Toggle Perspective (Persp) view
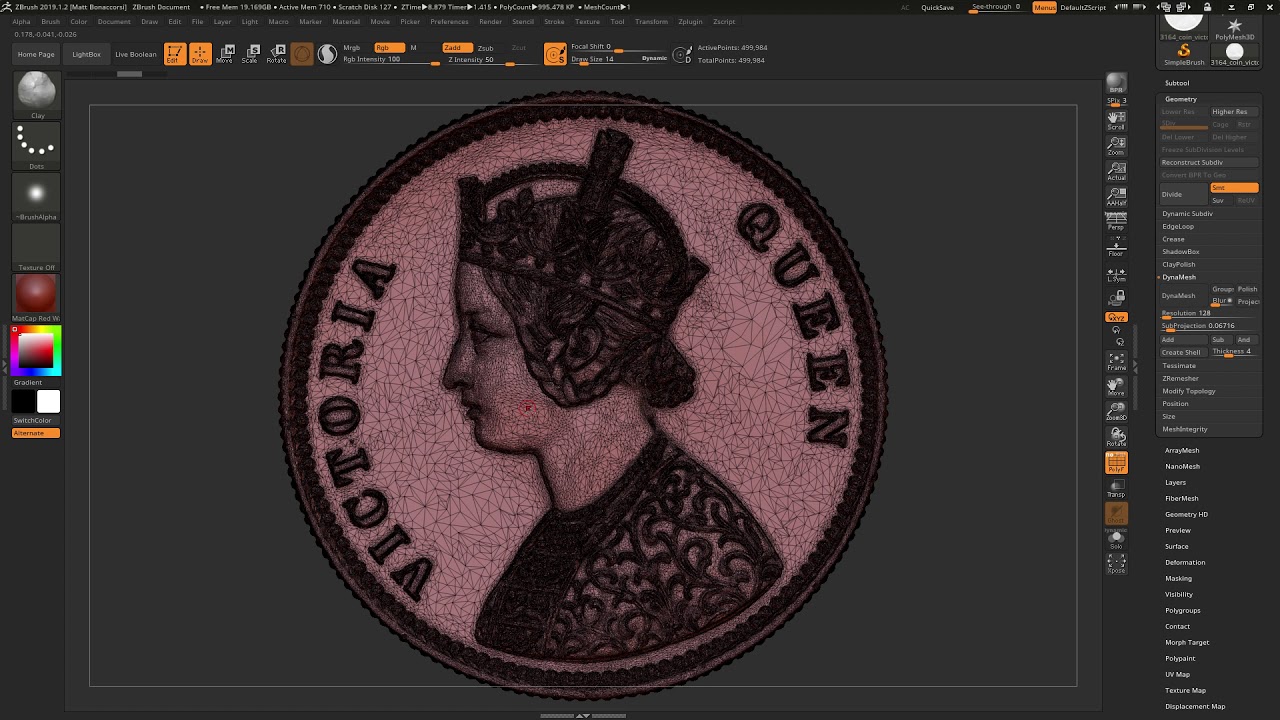 (1116, 221)
